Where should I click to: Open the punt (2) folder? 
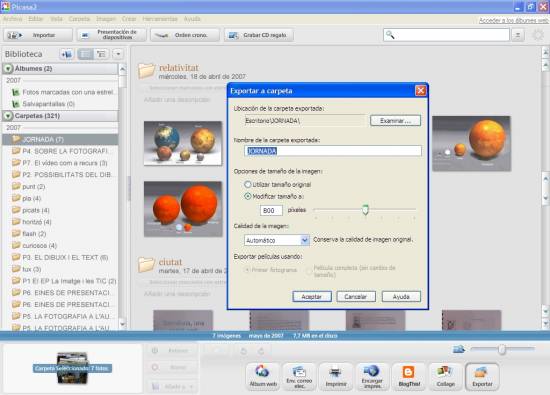pyautogui.click(x=29, y=187)
